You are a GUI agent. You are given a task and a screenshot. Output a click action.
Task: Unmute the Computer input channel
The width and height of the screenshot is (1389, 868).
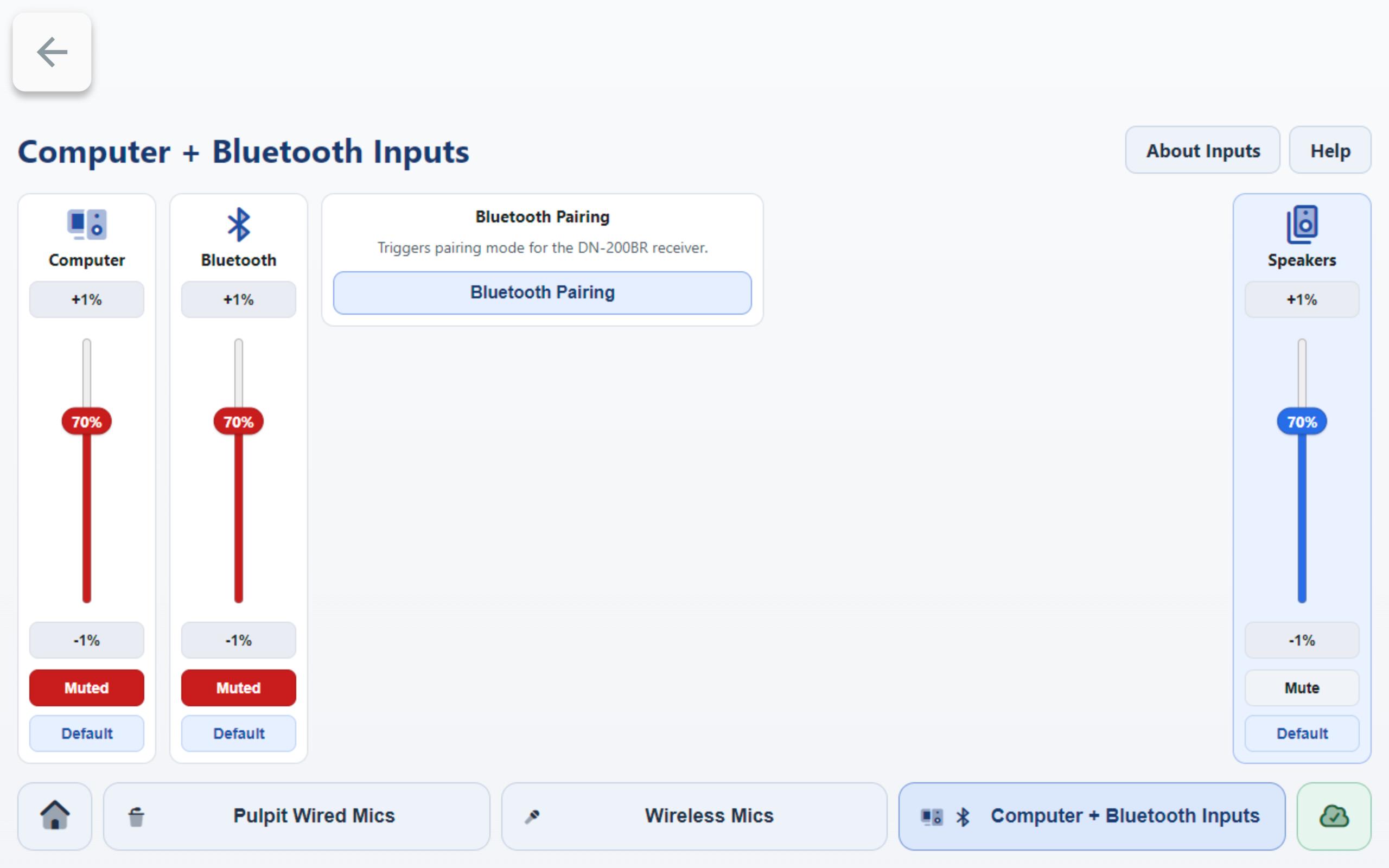86,688
